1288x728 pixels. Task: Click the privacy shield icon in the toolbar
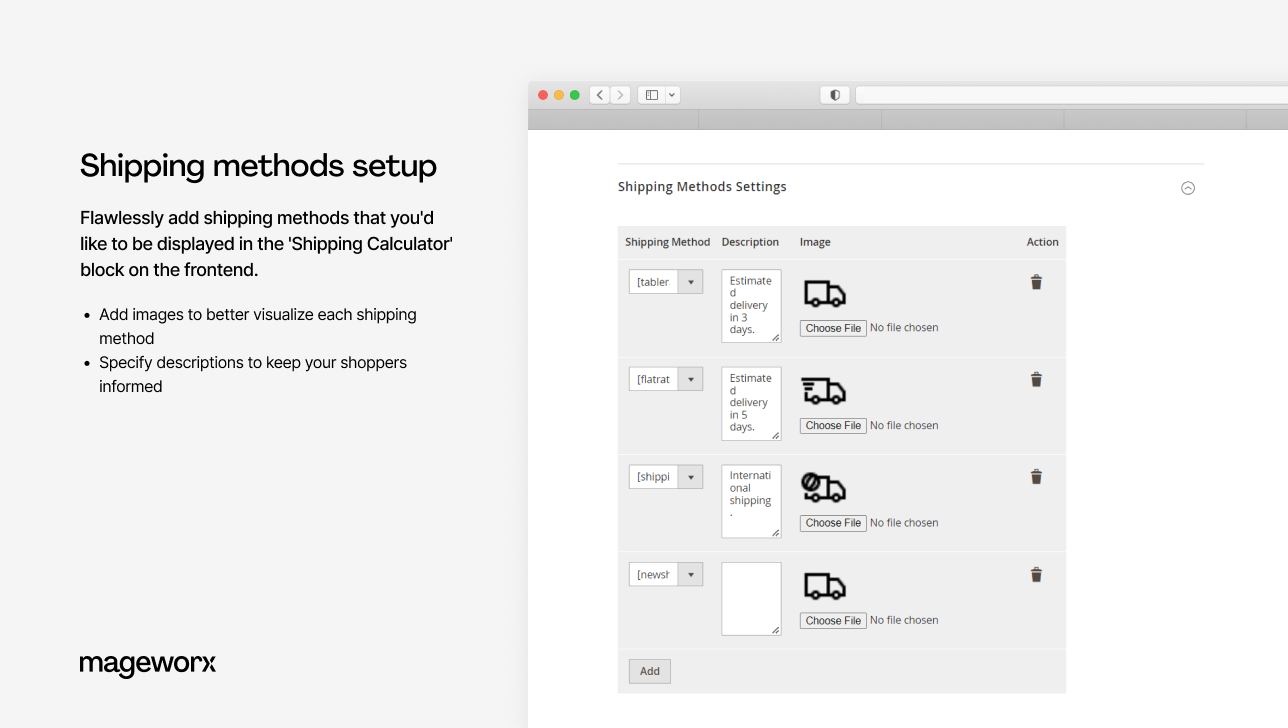click(834, 94)
